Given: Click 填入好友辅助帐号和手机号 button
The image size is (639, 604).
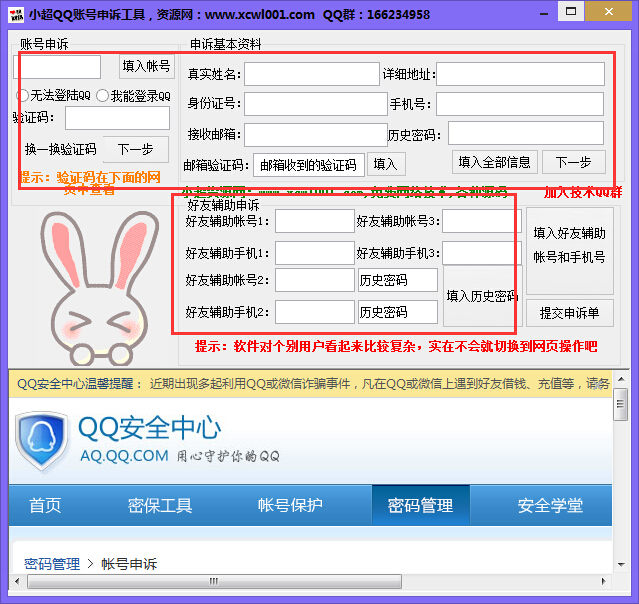Looking at the screenshot, I should point(569,244).
